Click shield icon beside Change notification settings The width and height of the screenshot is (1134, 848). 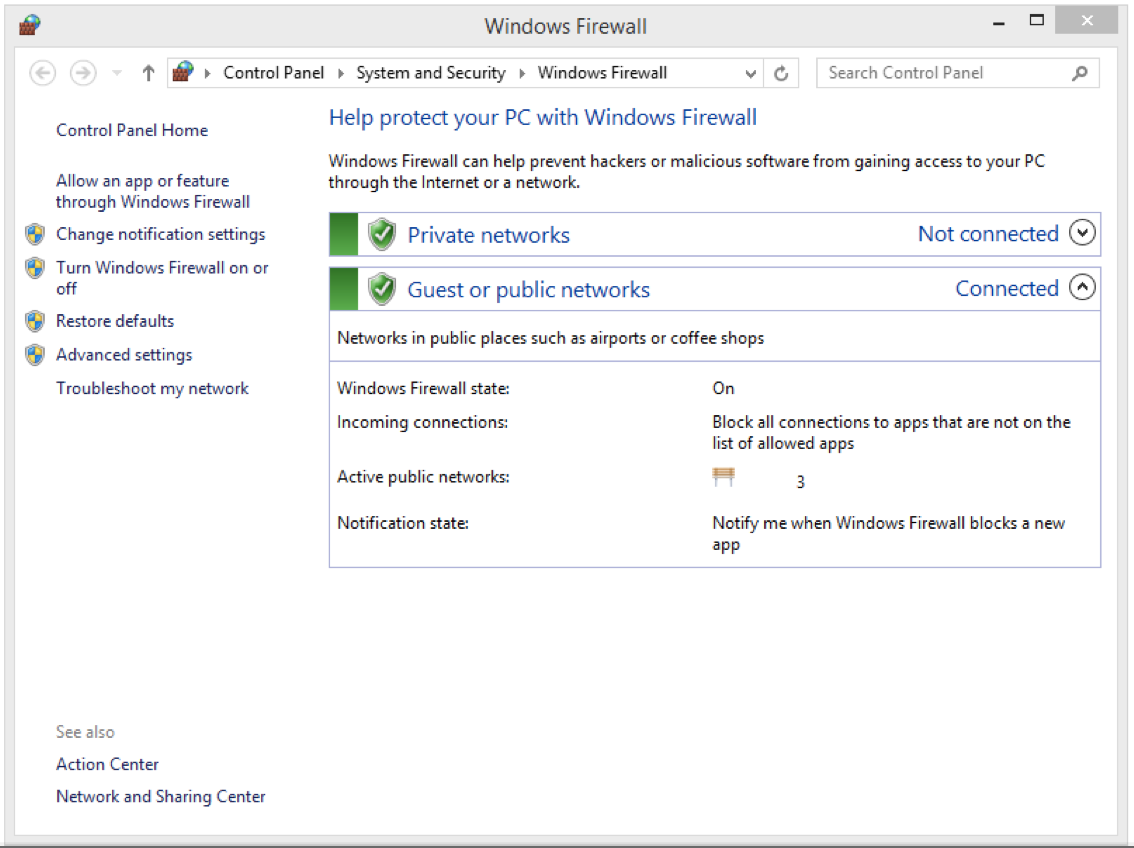coord(35,234)
